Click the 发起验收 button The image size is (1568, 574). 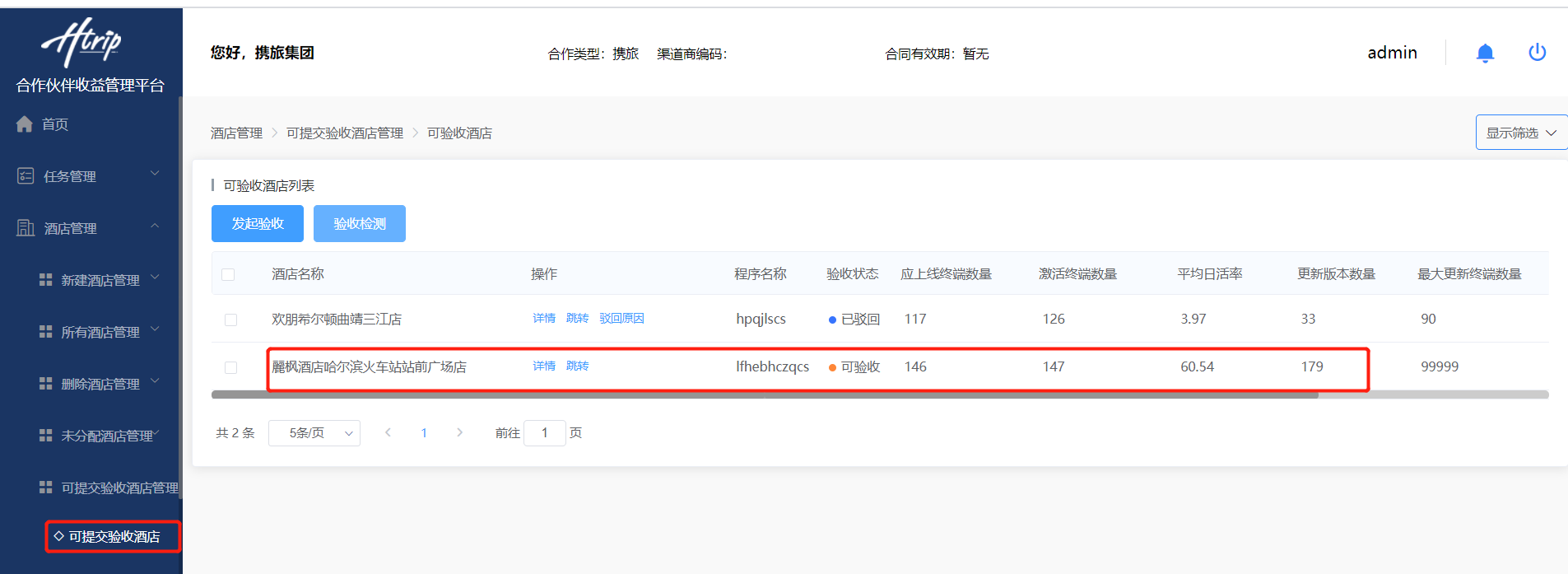click(258, 223)
